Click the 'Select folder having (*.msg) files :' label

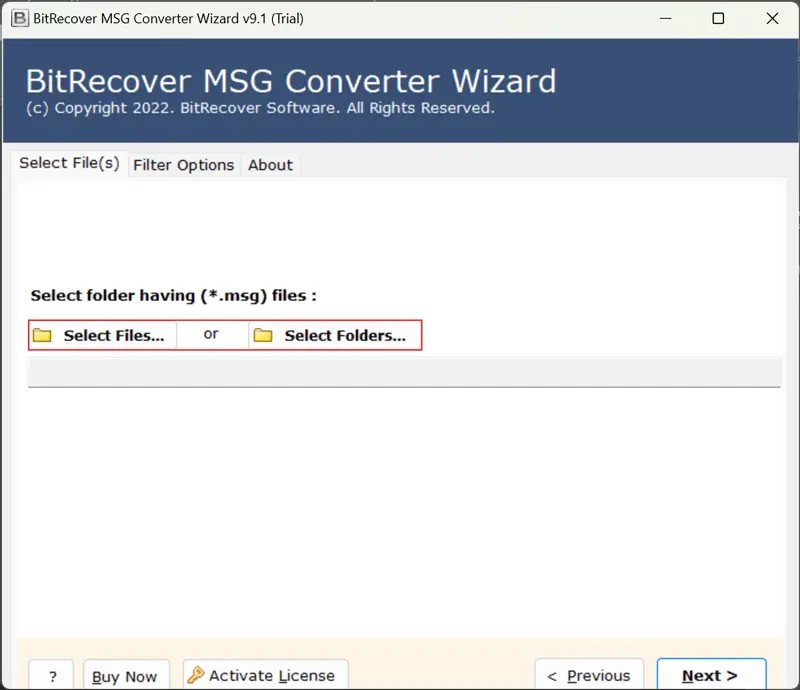click(x=173, y=295)
